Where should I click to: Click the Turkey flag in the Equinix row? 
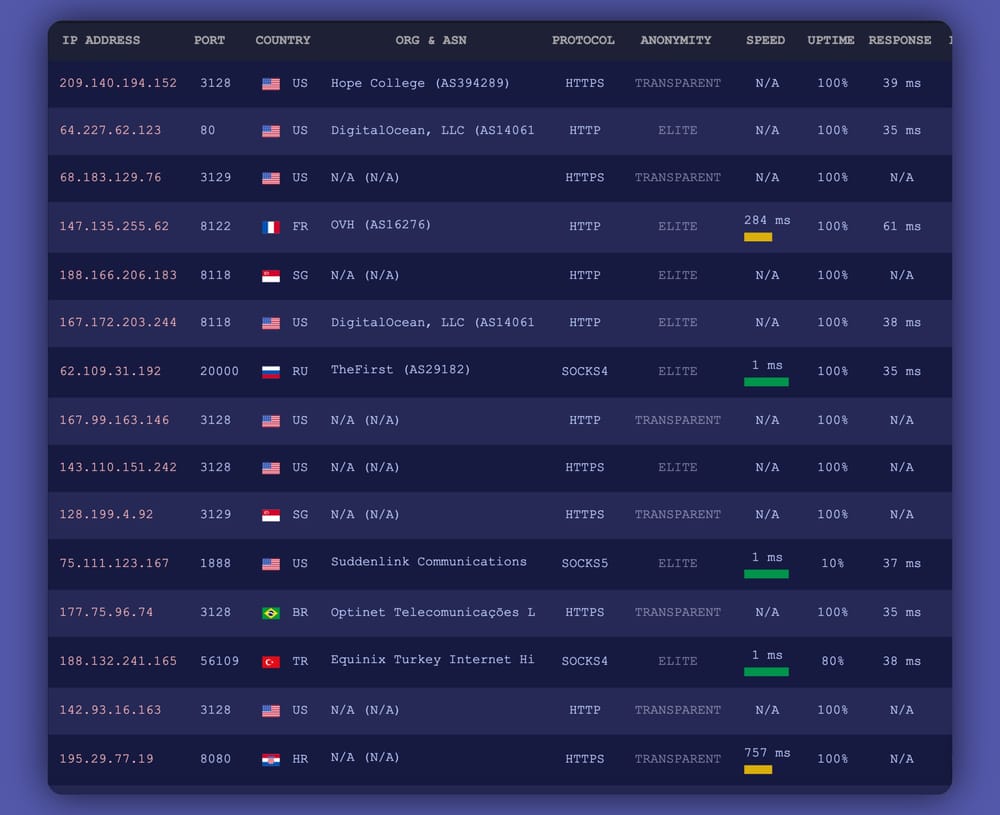point(270,661)
